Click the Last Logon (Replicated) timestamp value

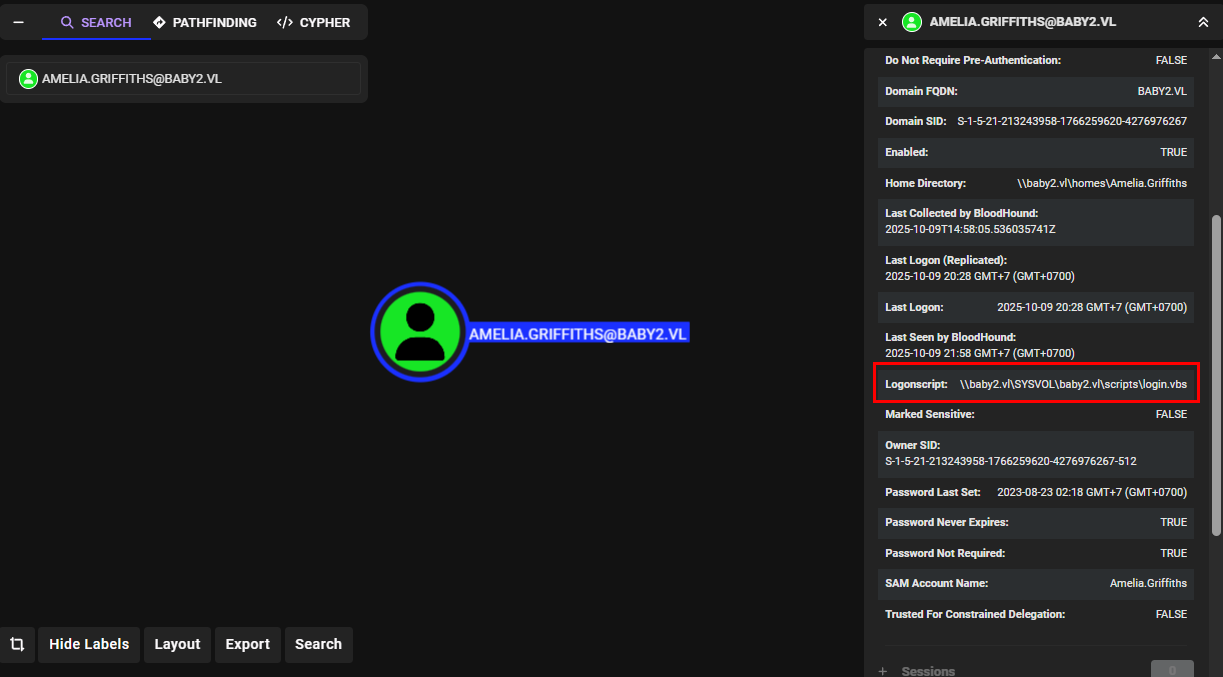980,276
